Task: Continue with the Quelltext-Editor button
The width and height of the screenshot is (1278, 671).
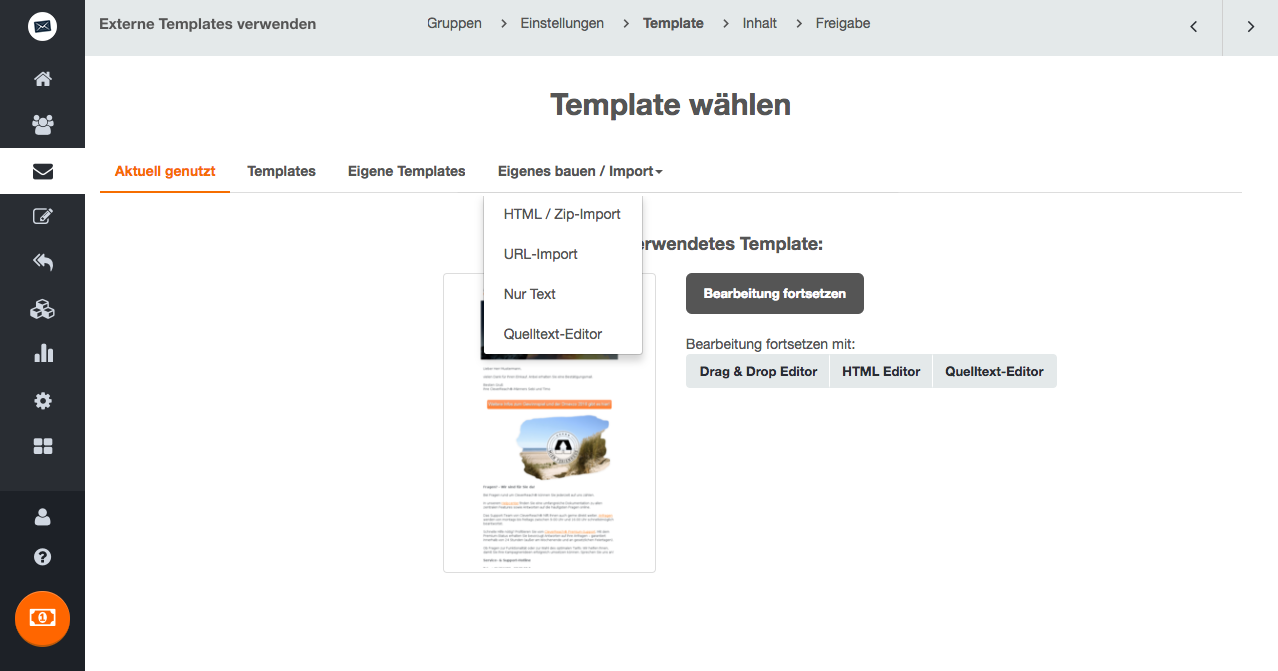Action: [x=995, y=371]
